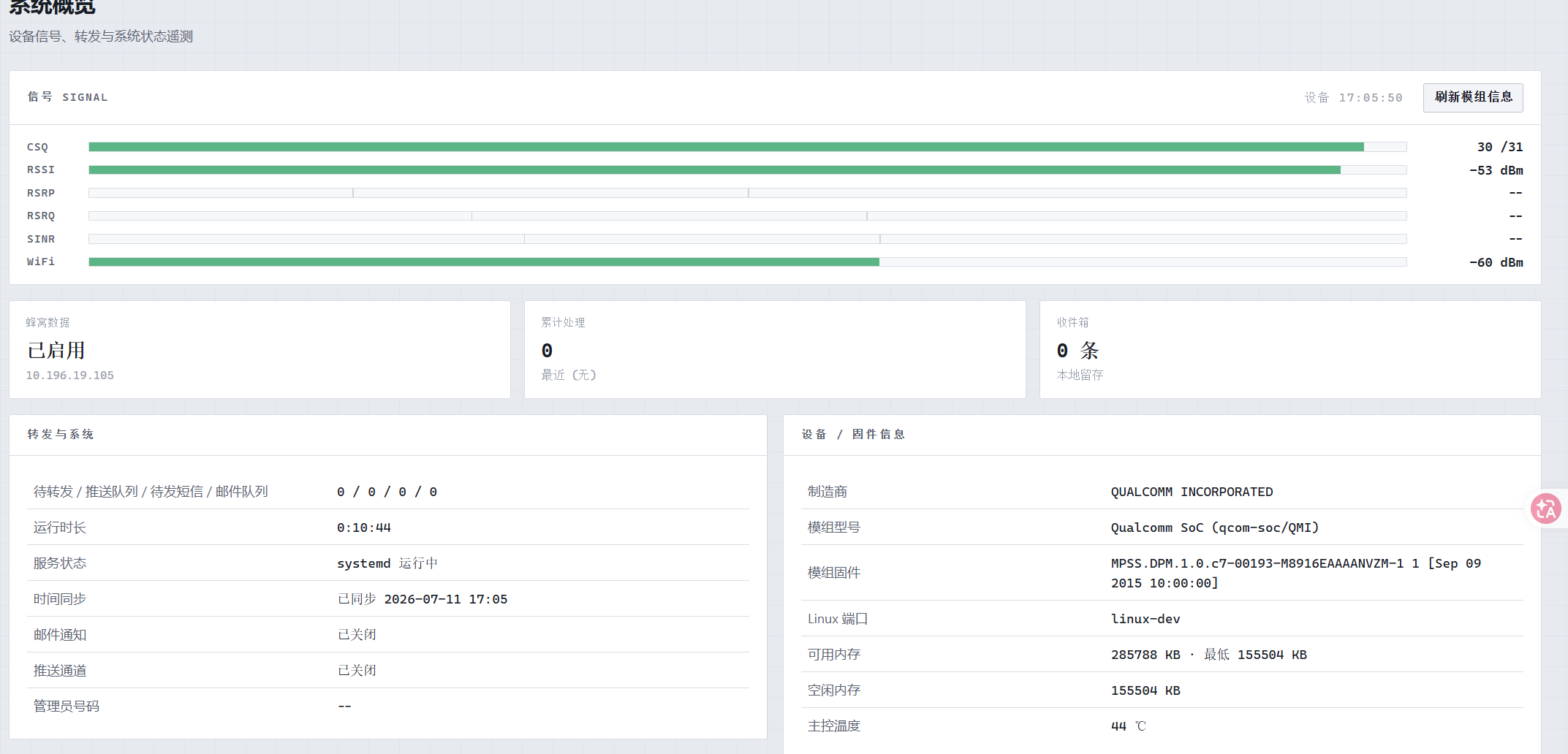The height and width of the screenshot is (754, 1568).
Task: Click the WiFi signal progress bar
Action: pyautogui.click(x=747, y=262)
